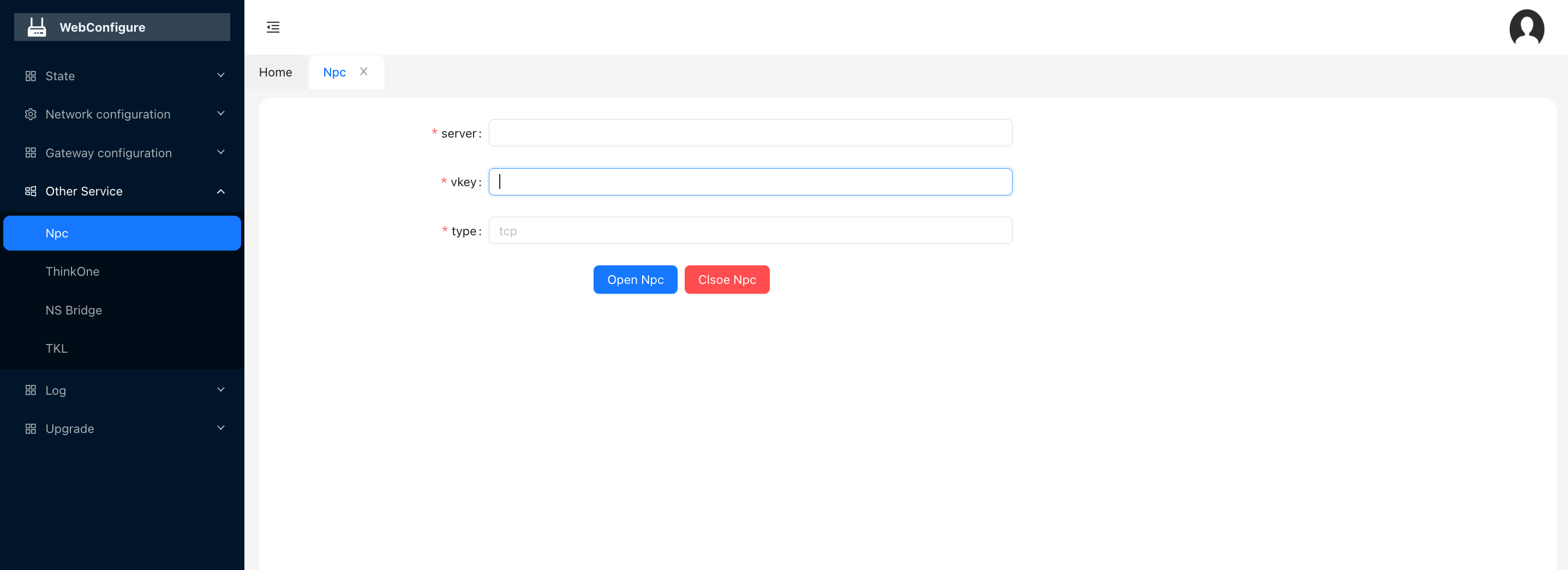1568x570 pixels.
Task: Switch to the Home tab
Action: pos(276,72)
